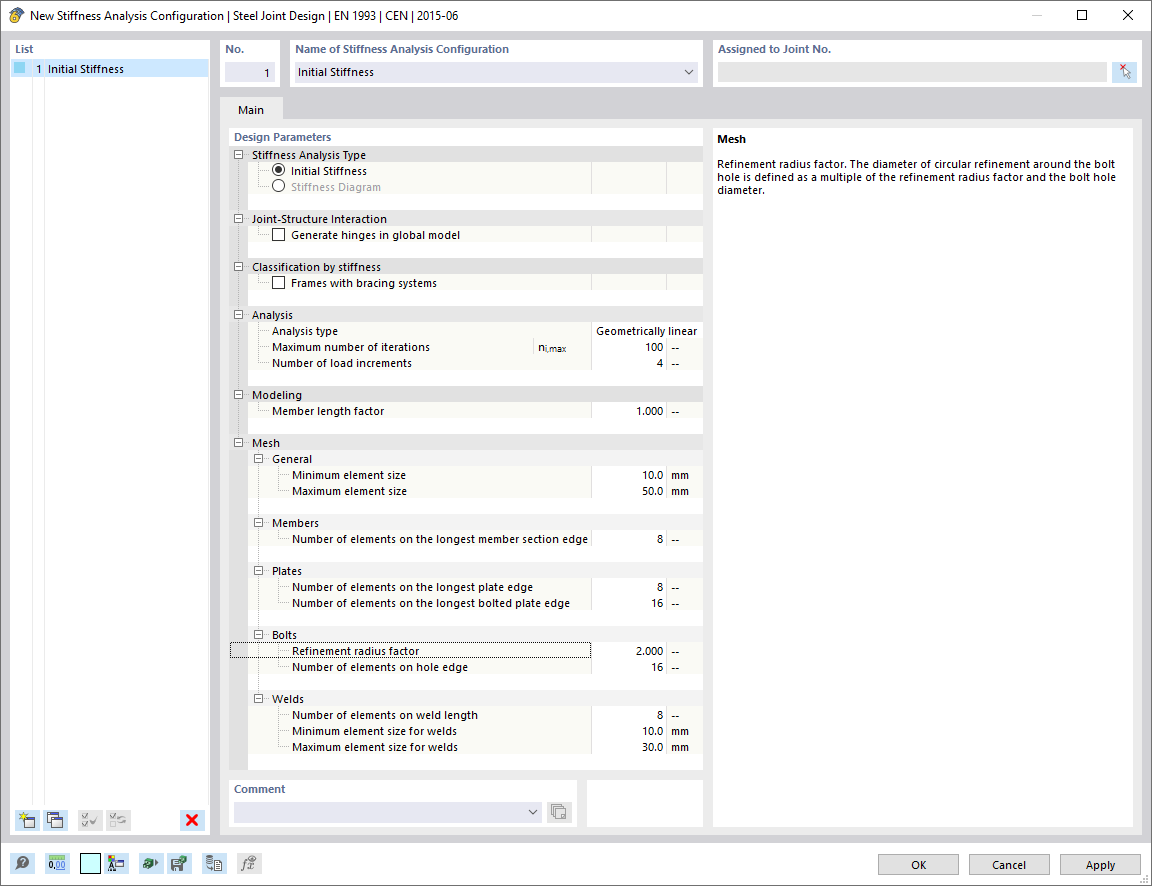The width and height of the screenshot is (1152, 886).
Task: Collapse the Joint-Structure Interaction section
Action: [x=239, y=218]
